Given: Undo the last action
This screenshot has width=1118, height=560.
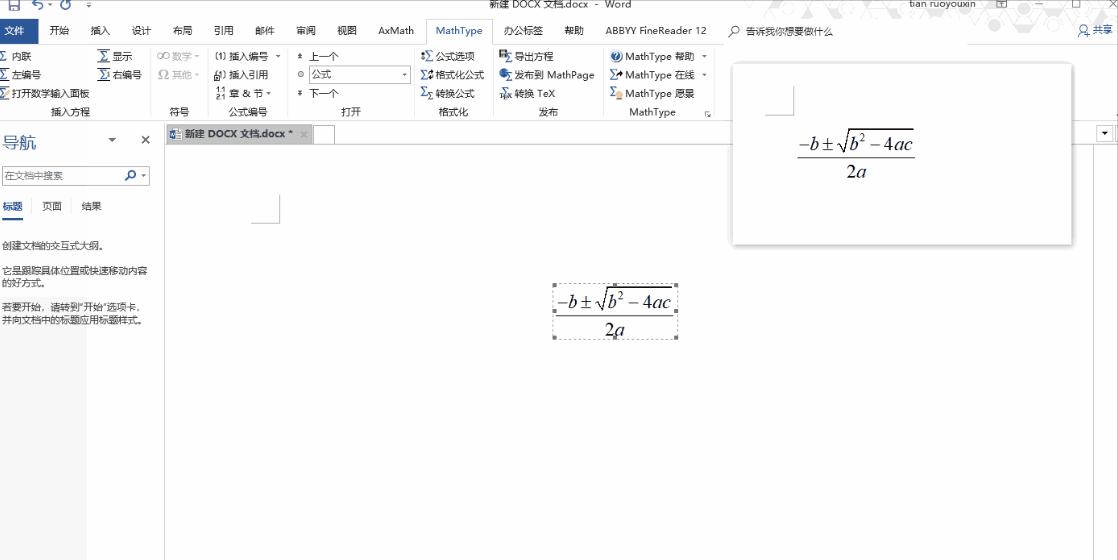Looking at the screenshot, I should (x=37, y=5).
